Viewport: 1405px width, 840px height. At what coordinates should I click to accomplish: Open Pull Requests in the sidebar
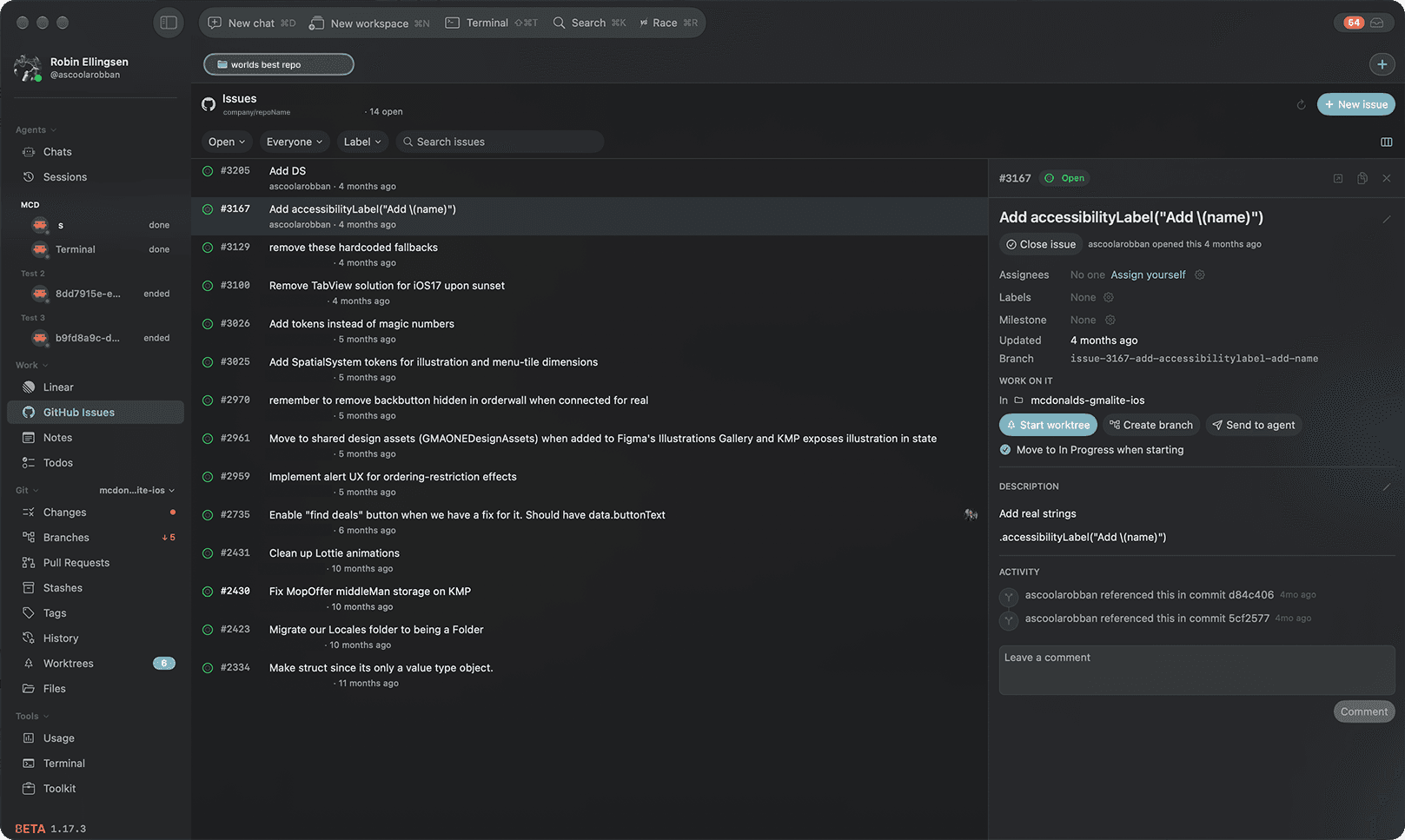[x=96, y=563]
